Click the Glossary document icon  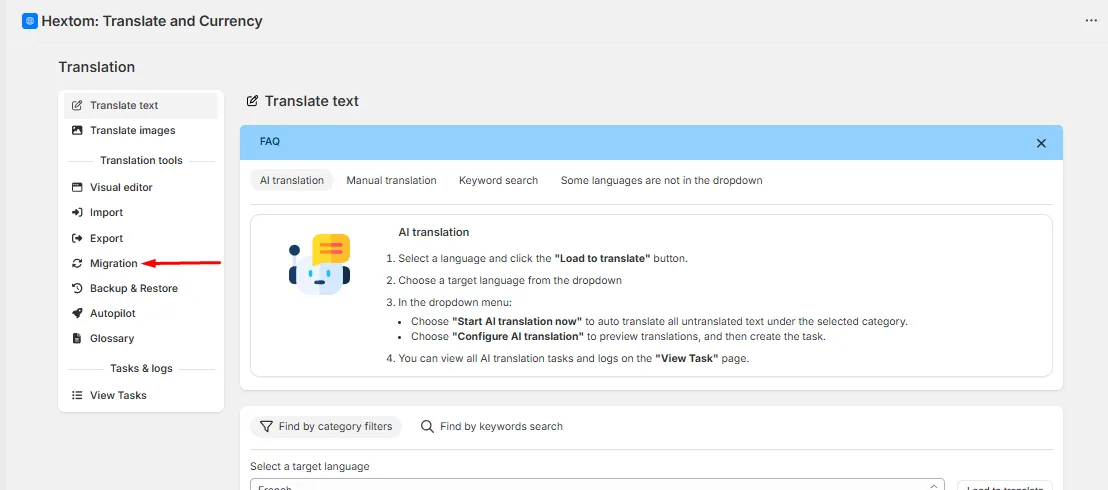pyautogui.click(x=77, y=339)
